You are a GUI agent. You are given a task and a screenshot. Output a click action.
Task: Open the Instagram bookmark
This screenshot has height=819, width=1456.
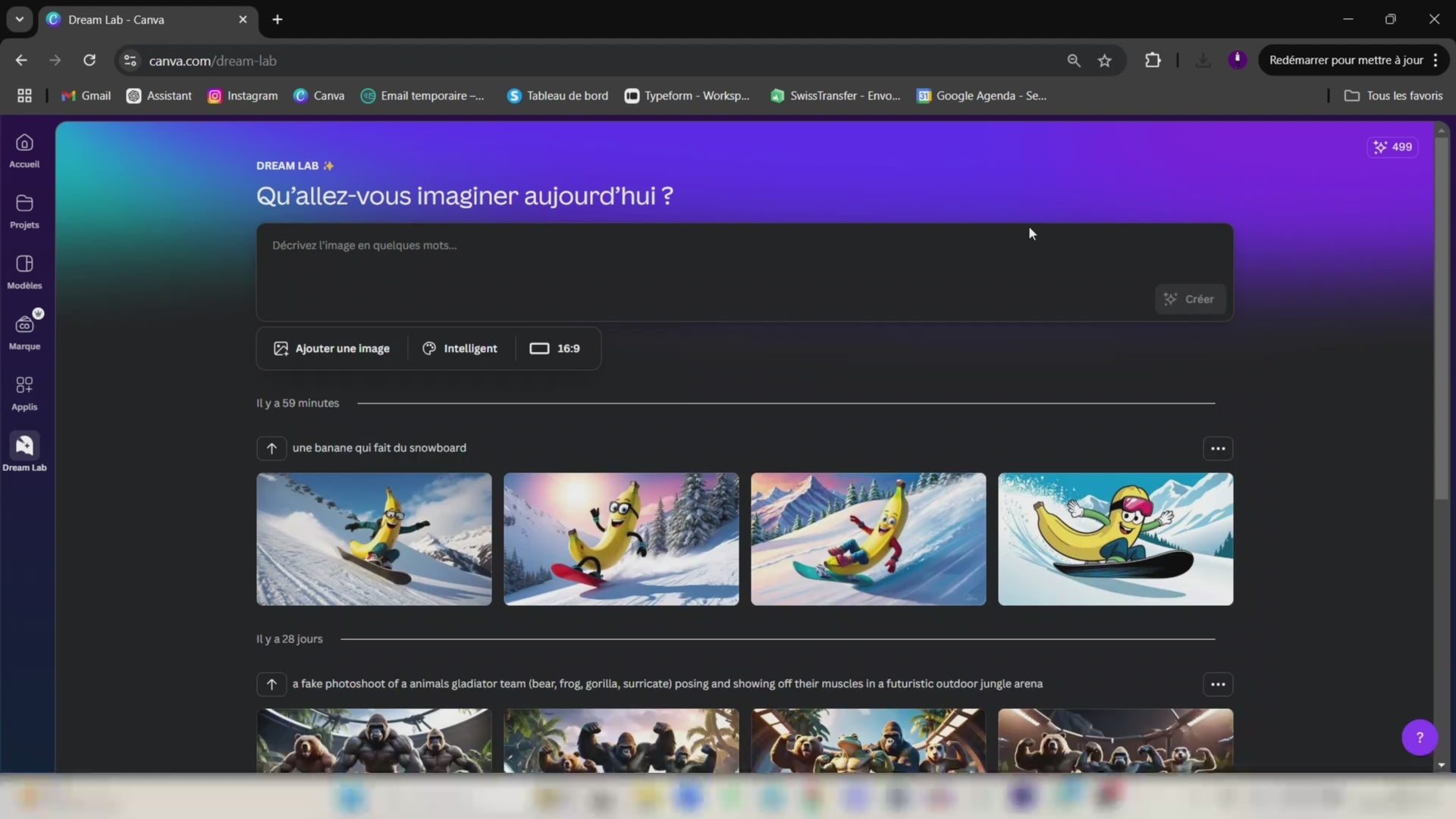(x=243, y=96)
